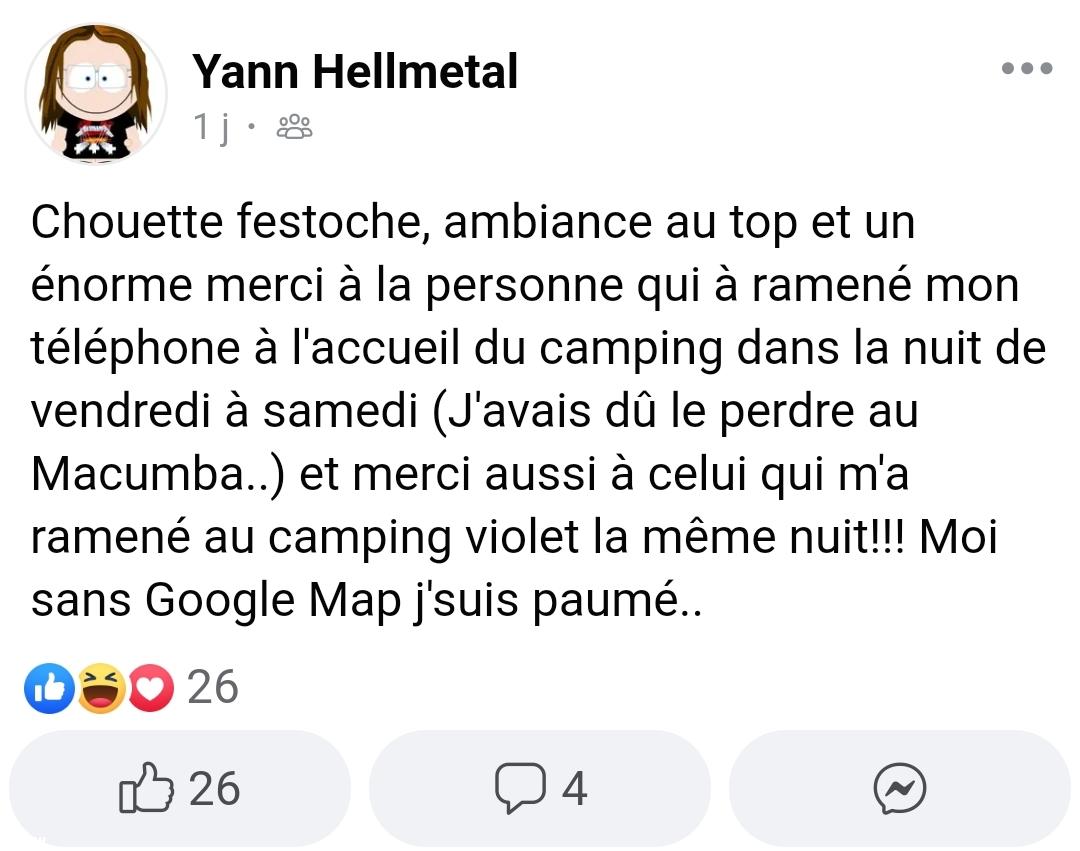This screenshot has height=851, width=1080.
Task: Click the '1 j' post timestamp
Action: 212,127
